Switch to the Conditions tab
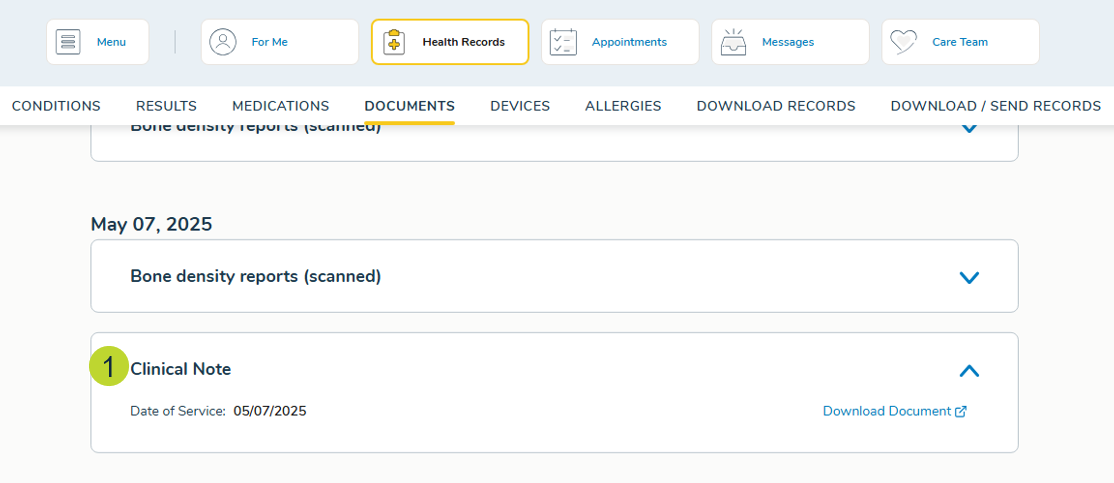 [56, 106]
